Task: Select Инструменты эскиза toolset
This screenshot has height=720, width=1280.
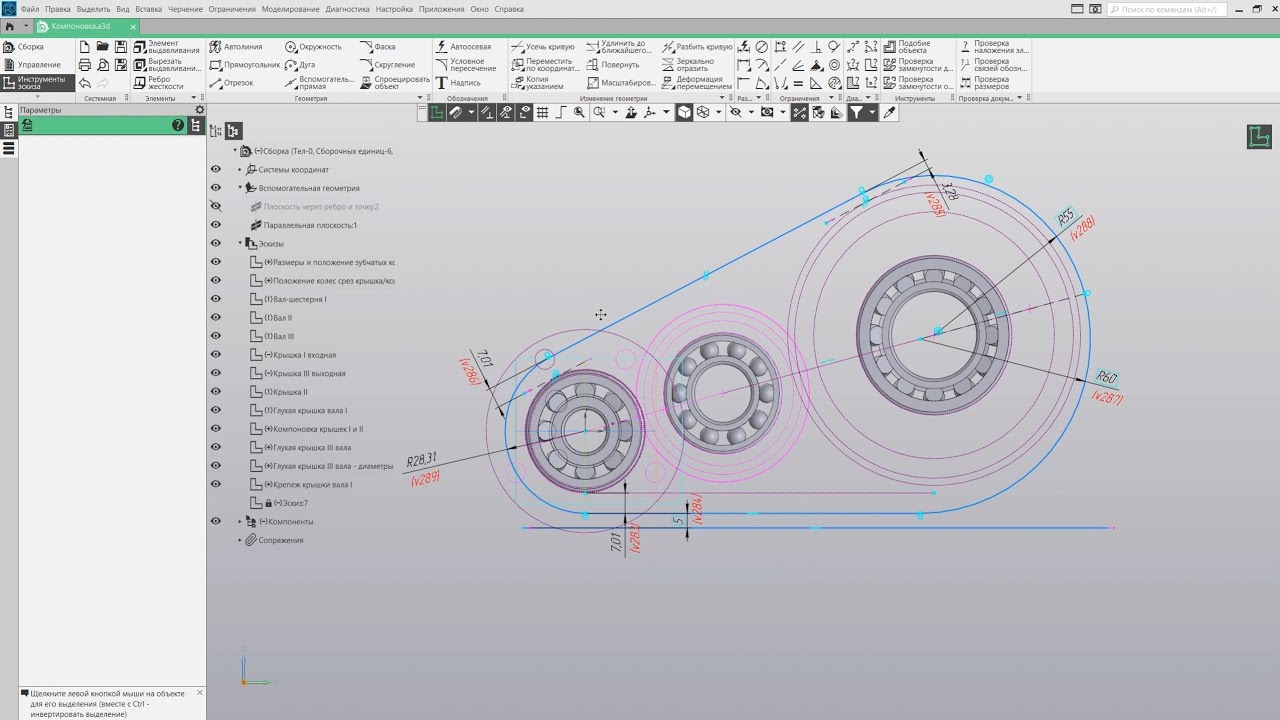Action: click(x=38, y=83)
